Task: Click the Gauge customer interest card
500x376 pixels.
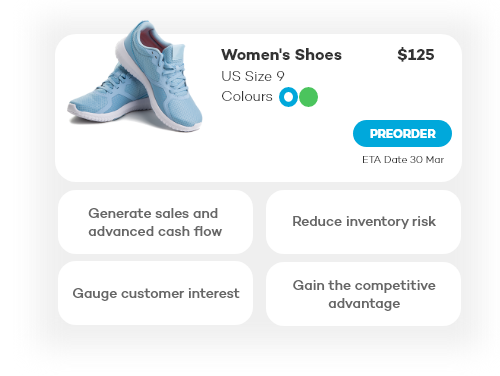Action: (155, 293)
